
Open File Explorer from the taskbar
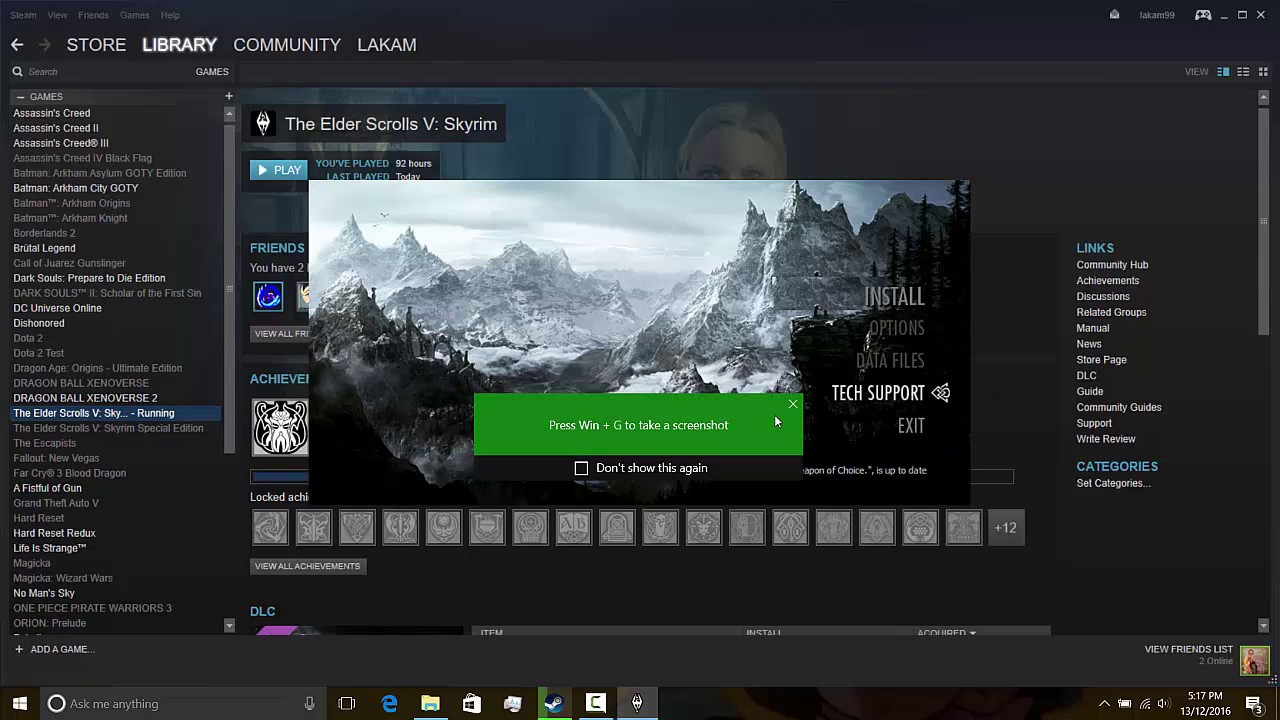click(x=430, y=704)
